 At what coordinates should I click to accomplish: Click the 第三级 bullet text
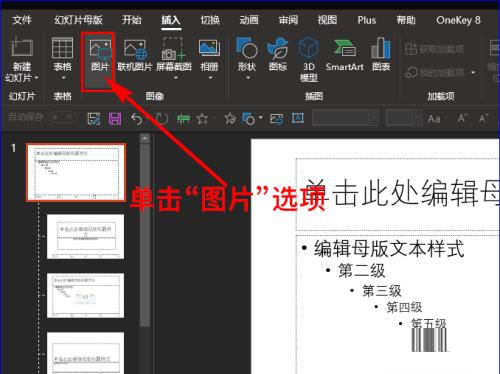382,291
